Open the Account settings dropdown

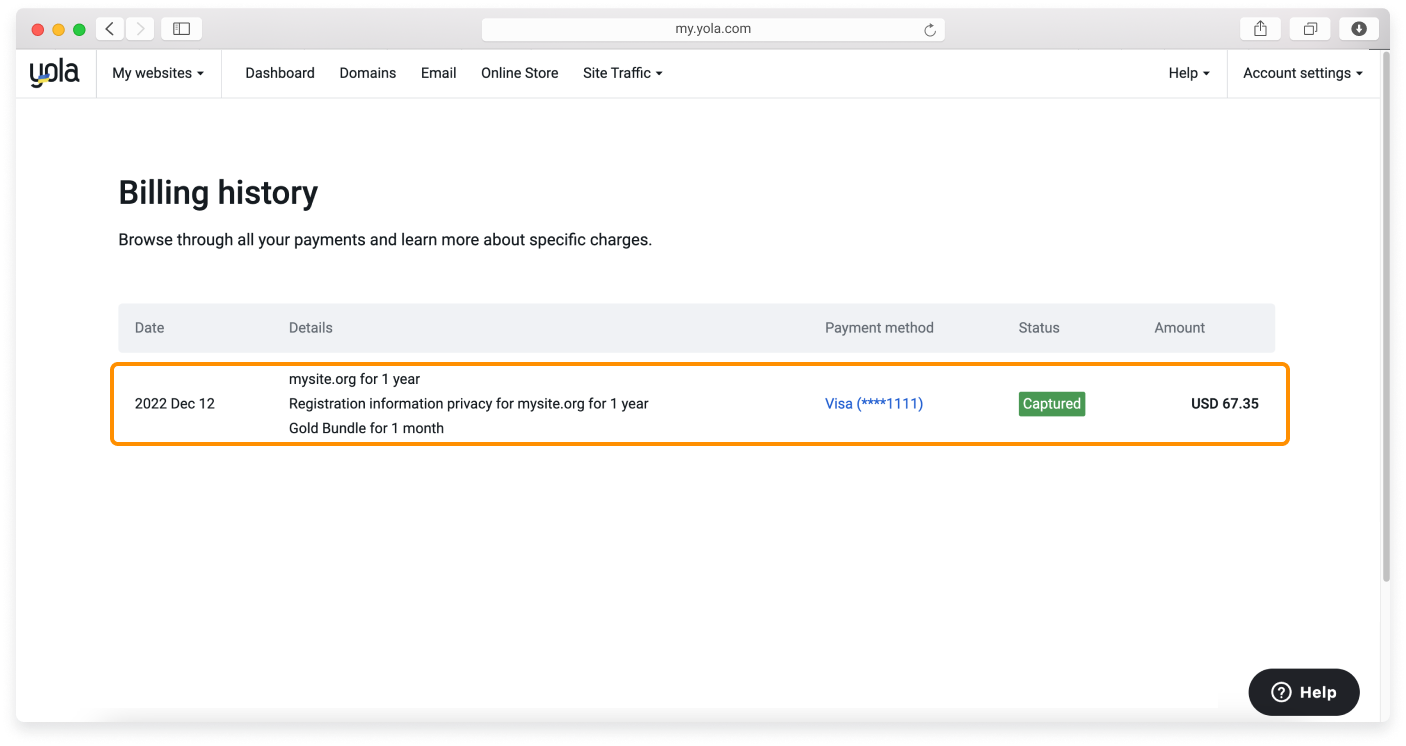[1300, 72]
